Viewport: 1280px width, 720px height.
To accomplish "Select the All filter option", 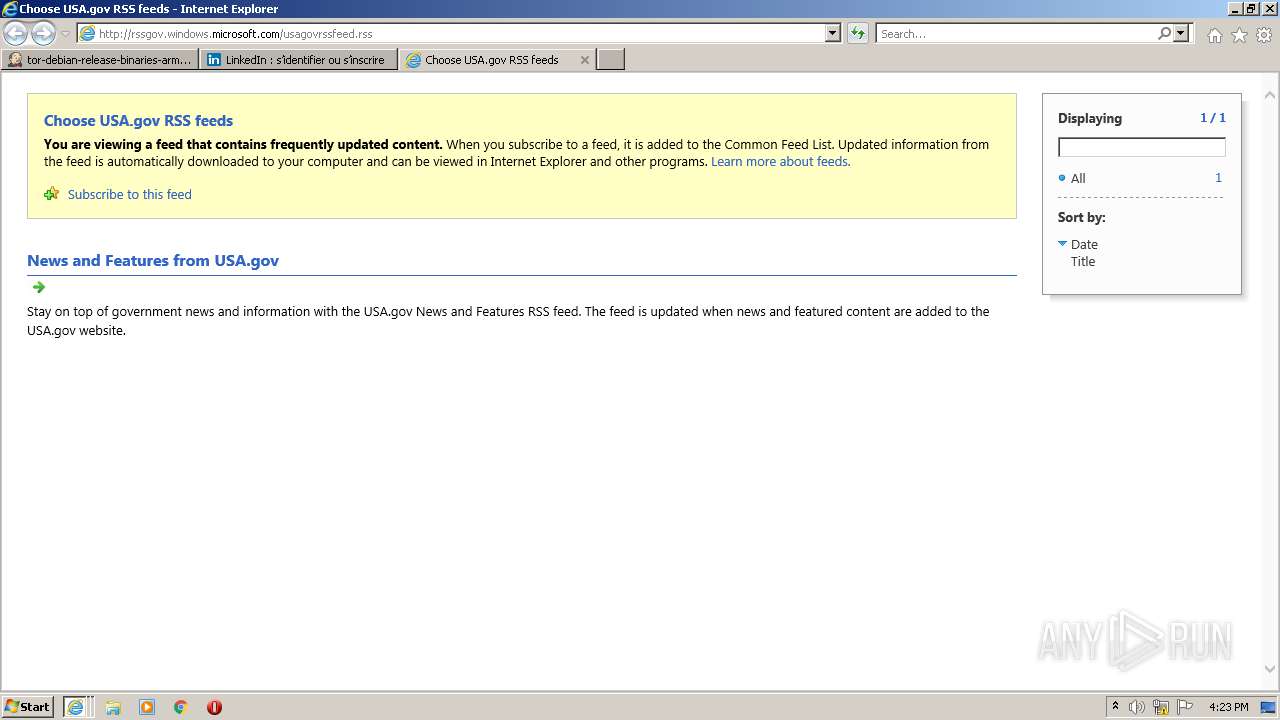I will pos(1078,178).
